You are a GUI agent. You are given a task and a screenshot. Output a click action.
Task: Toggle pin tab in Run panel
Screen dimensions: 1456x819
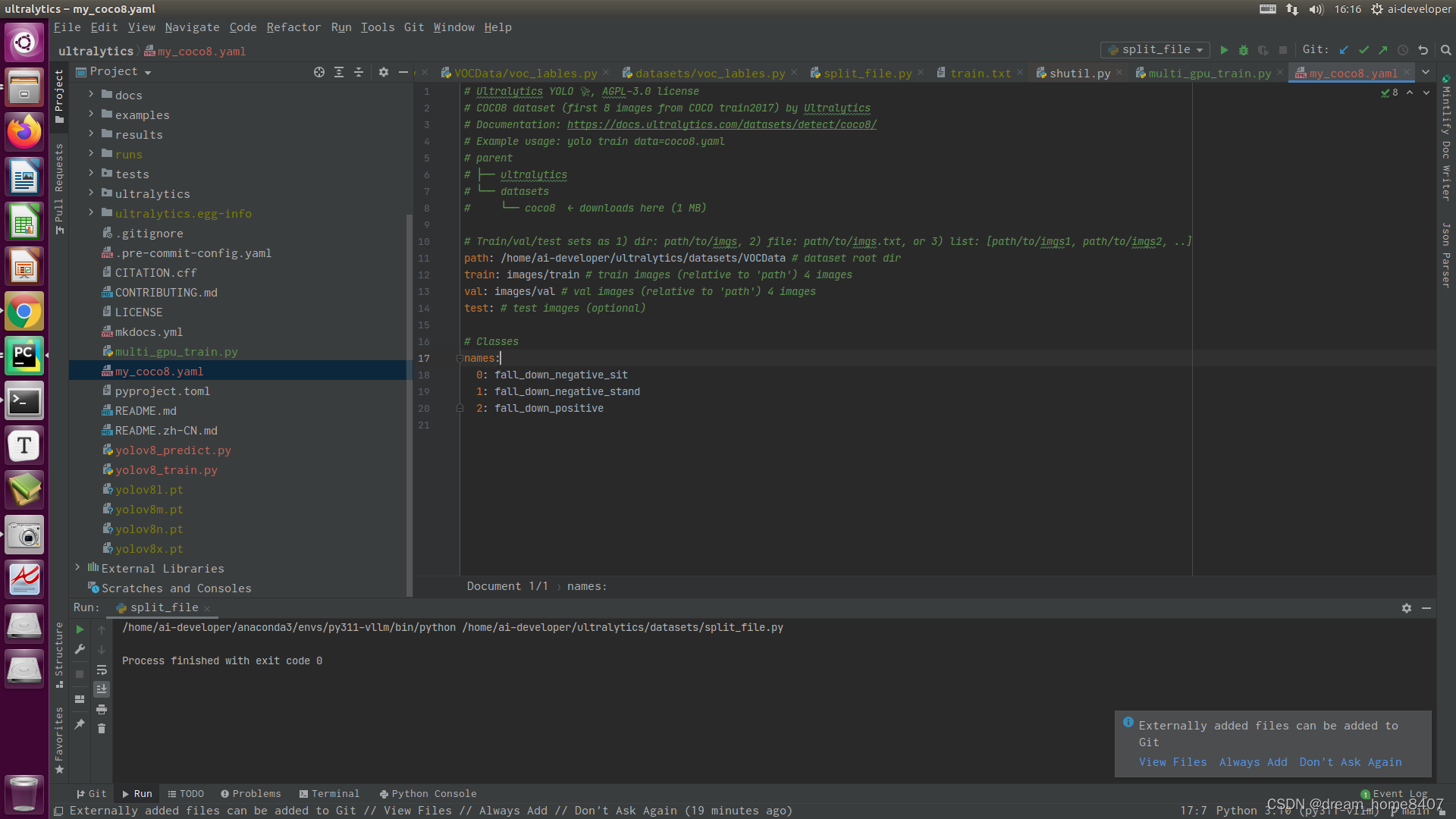[80, 724]
